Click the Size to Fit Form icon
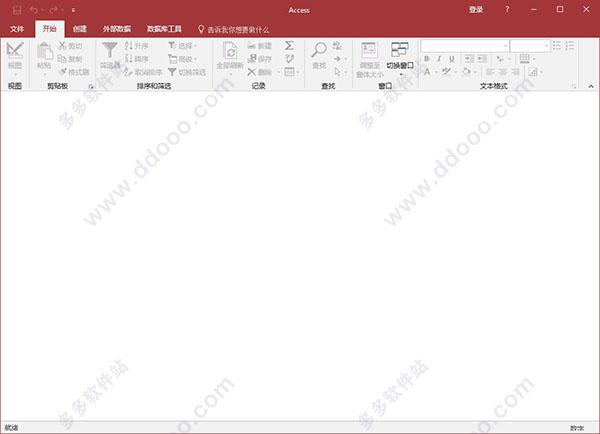This screenshot has width=600, height=434. 369,50
